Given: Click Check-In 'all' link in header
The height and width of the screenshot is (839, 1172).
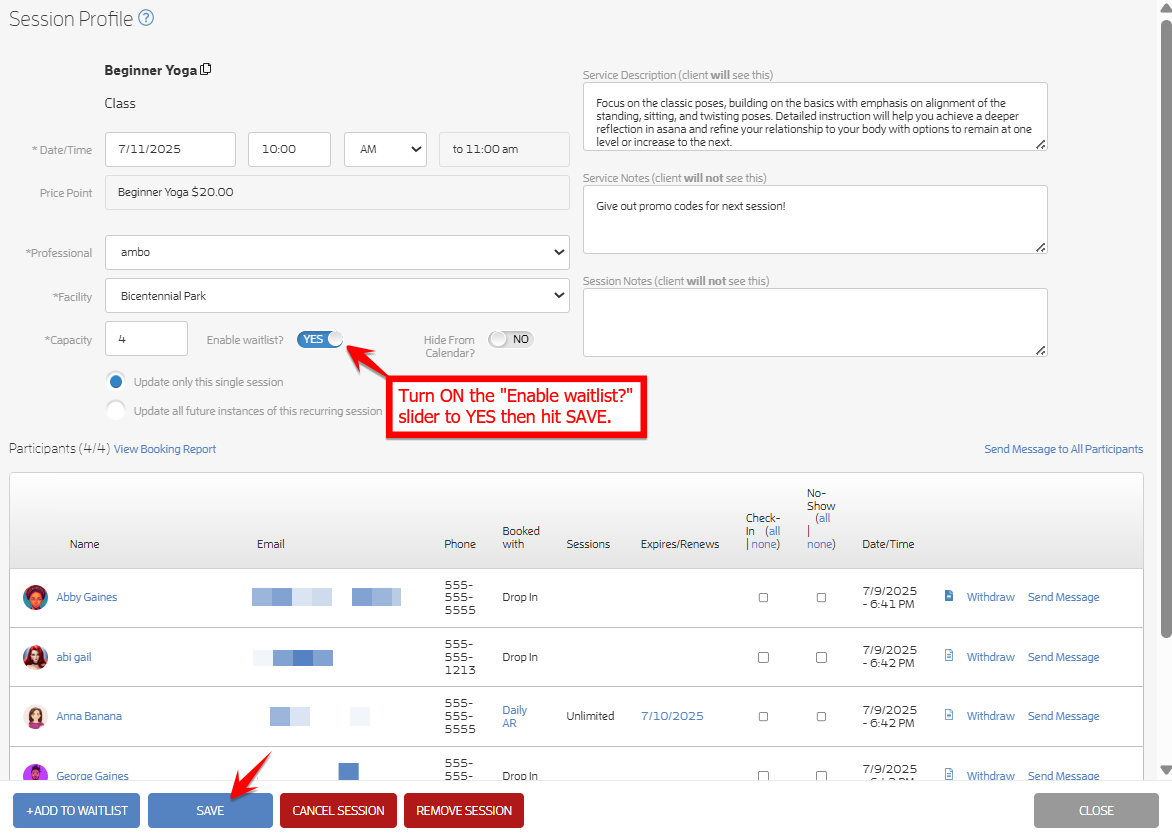Looking at the screenshot, I should click(774, 531).
